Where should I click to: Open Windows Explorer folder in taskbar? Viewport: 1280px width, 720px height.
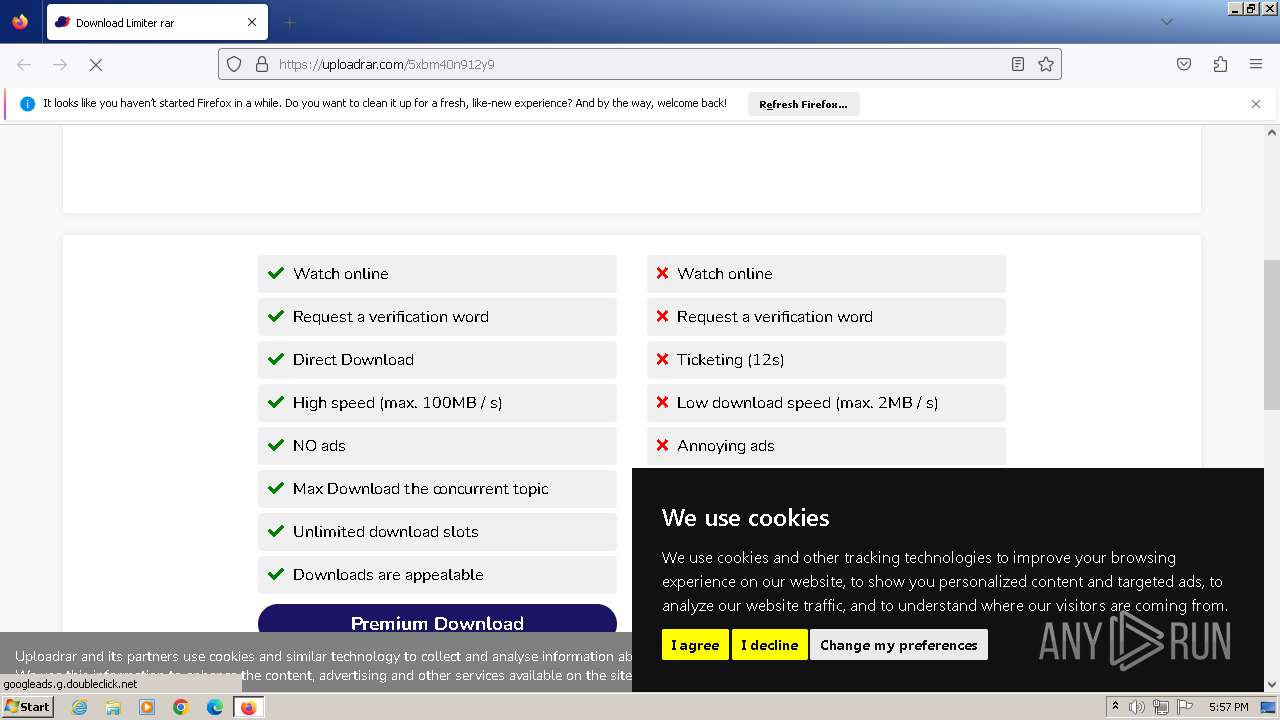pyautogui.click(x=113, y=707)
